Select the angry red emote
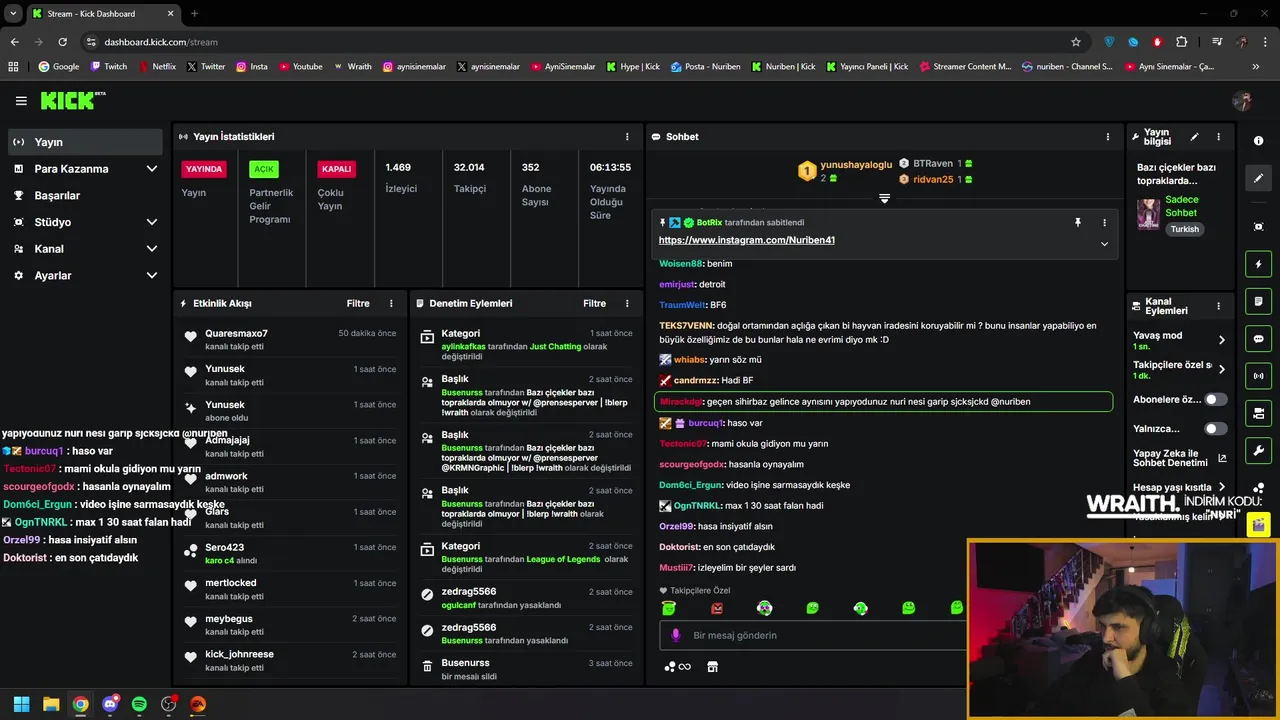This screenshot has height=720, width=1280. coord(716,608)
